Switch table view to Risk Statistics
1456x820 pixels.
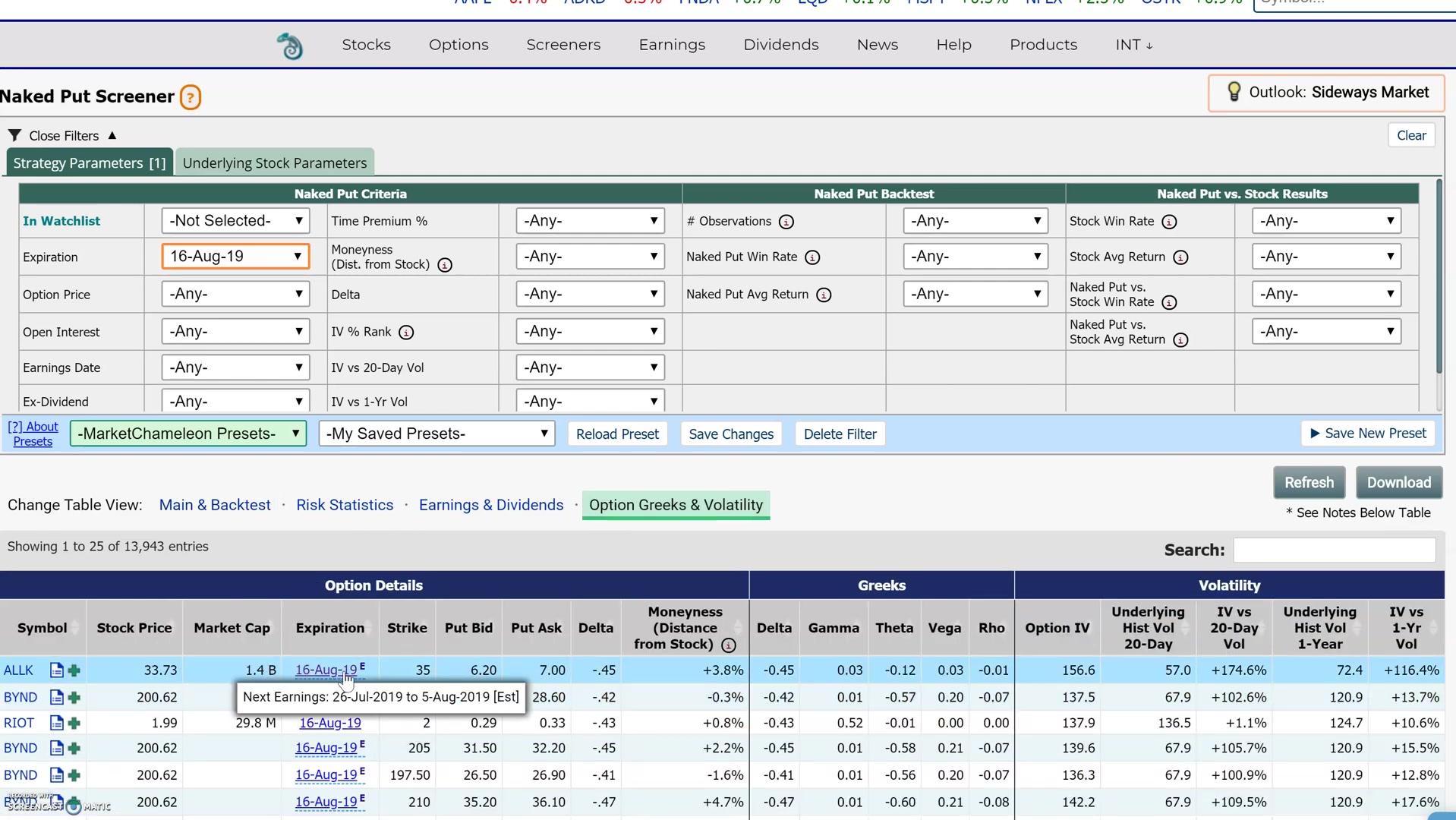[345, 505]
